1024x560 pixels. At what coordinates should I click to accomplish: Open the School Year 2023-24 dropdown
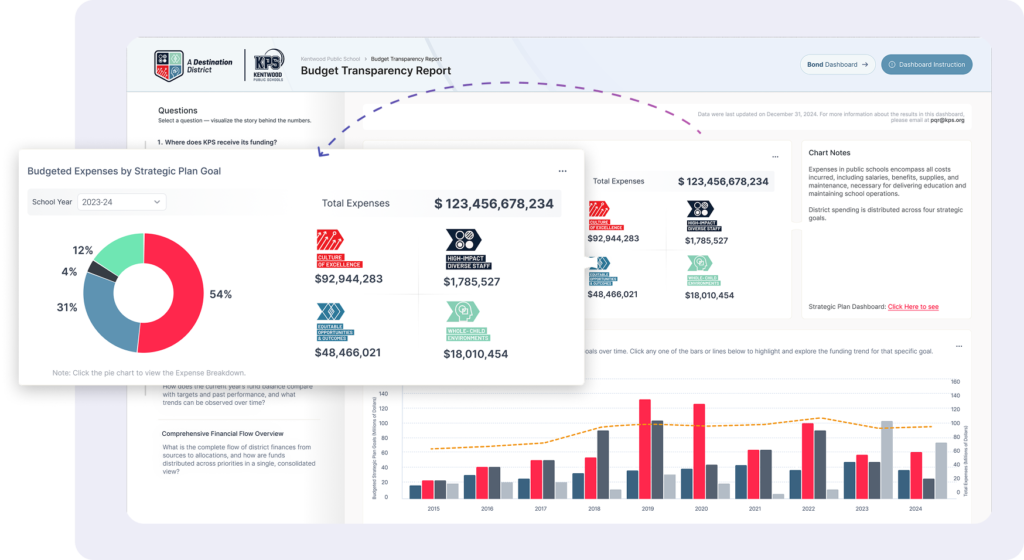(x=122, y=202)
